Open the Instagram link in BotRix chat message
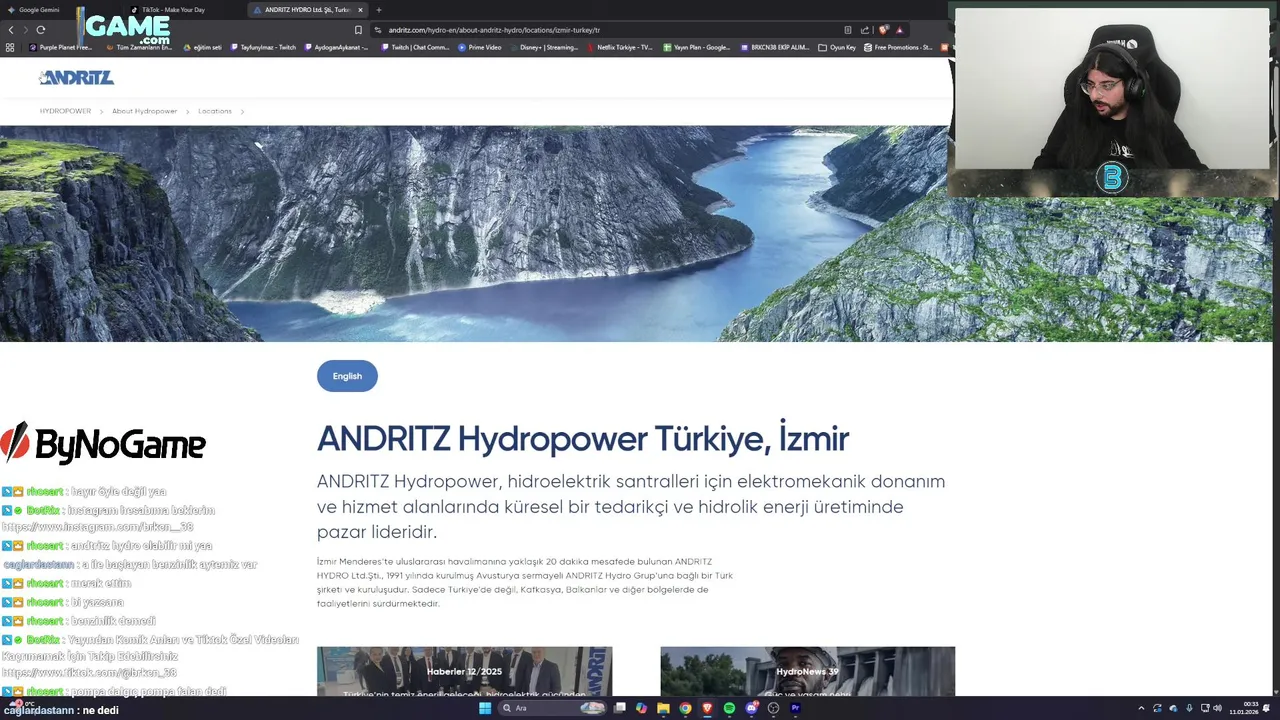Viewport: 1280px width, 720px height. click(97, 527)
